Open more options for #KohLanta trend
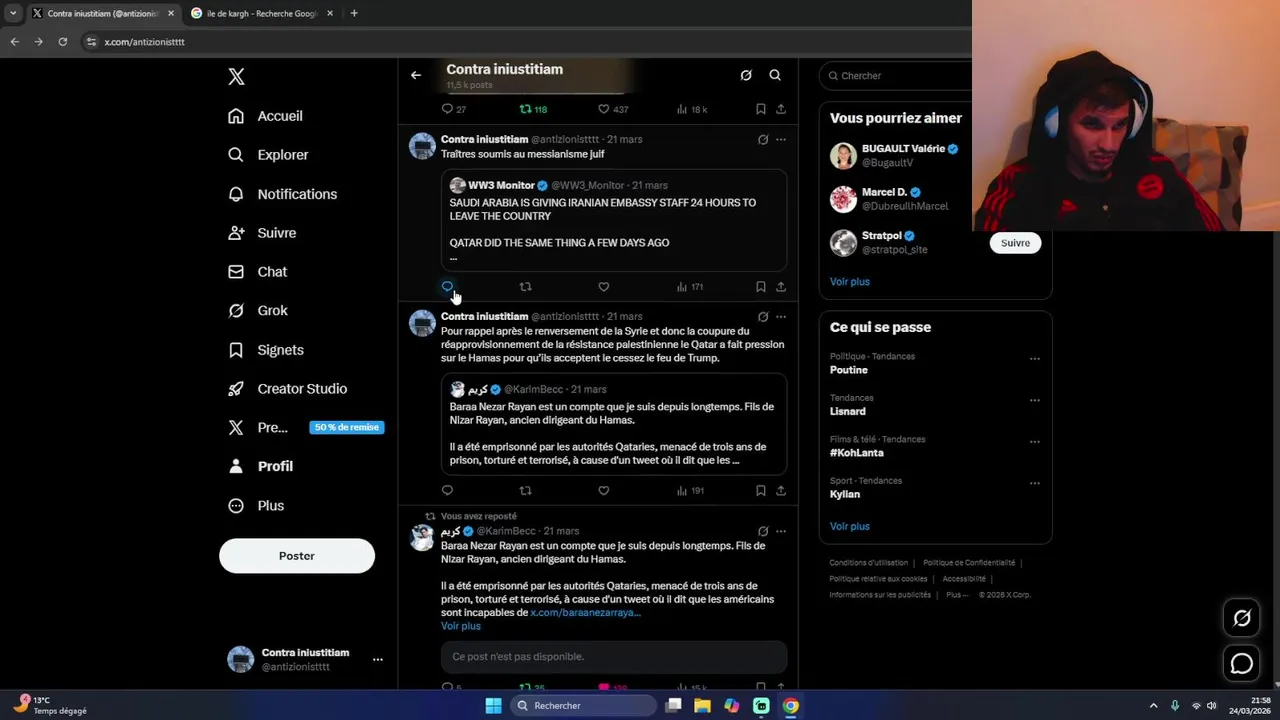This screenshot has height=720, width=1280. point(1035,442)
